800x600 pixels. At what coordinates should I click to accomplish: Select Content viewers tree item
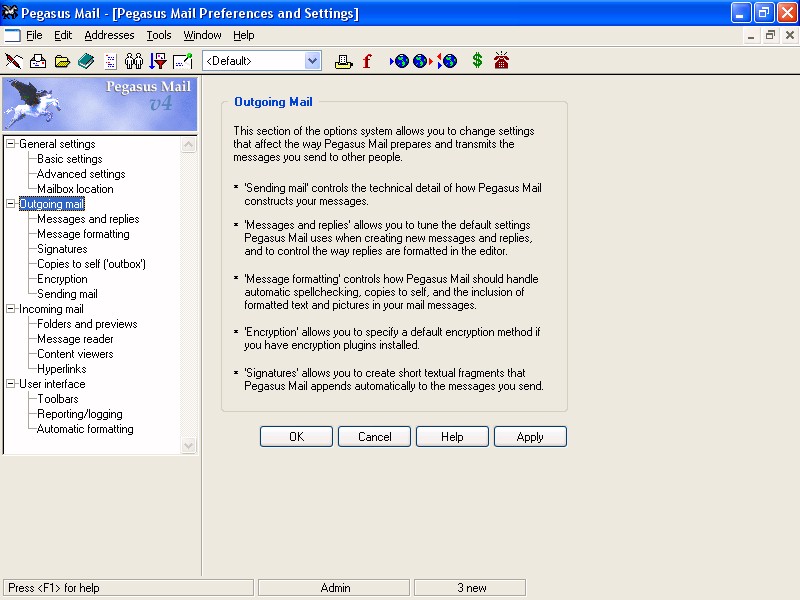[x=76, y=354]
